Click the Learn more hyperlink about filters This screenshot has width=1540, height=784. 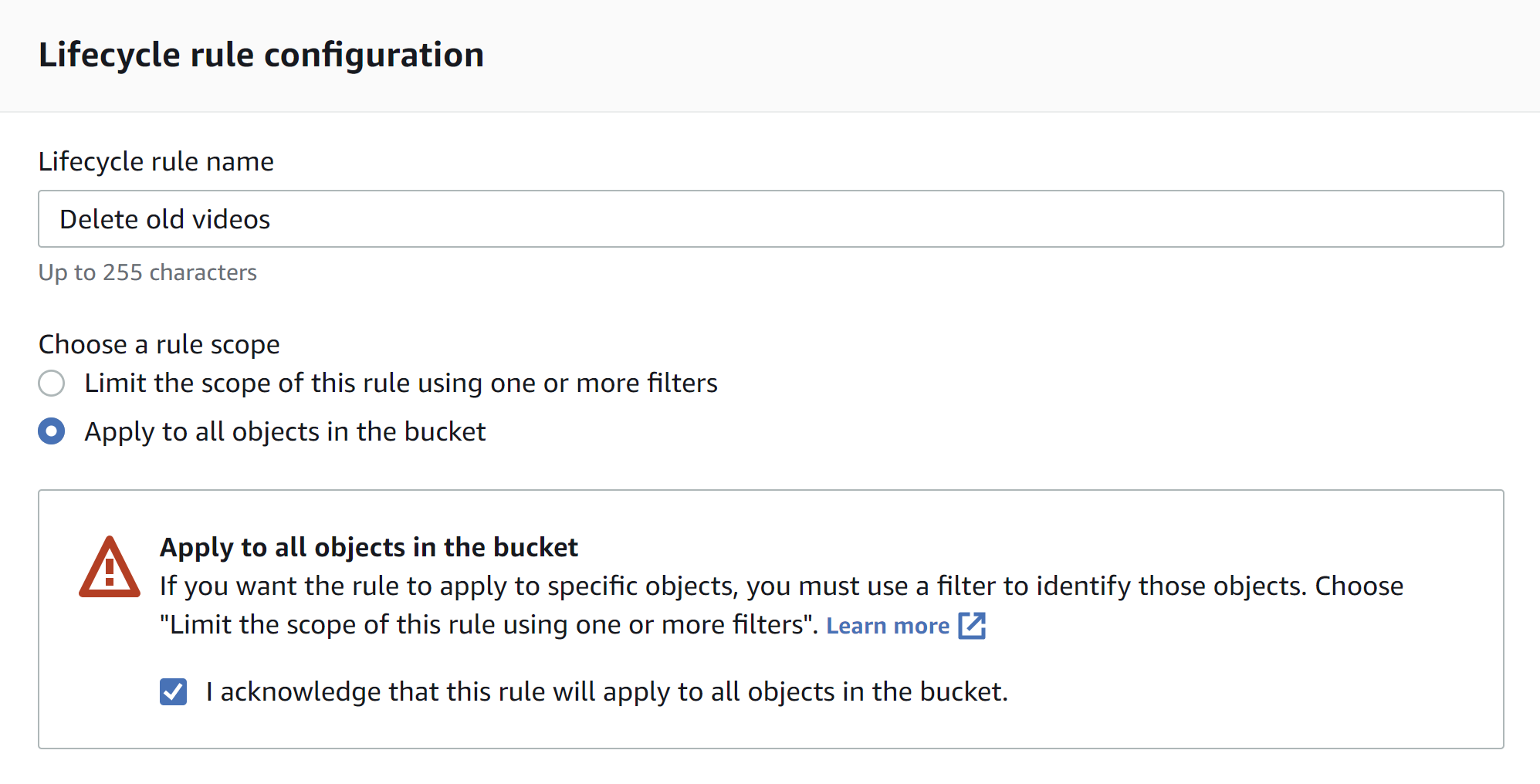pos(888,625)
